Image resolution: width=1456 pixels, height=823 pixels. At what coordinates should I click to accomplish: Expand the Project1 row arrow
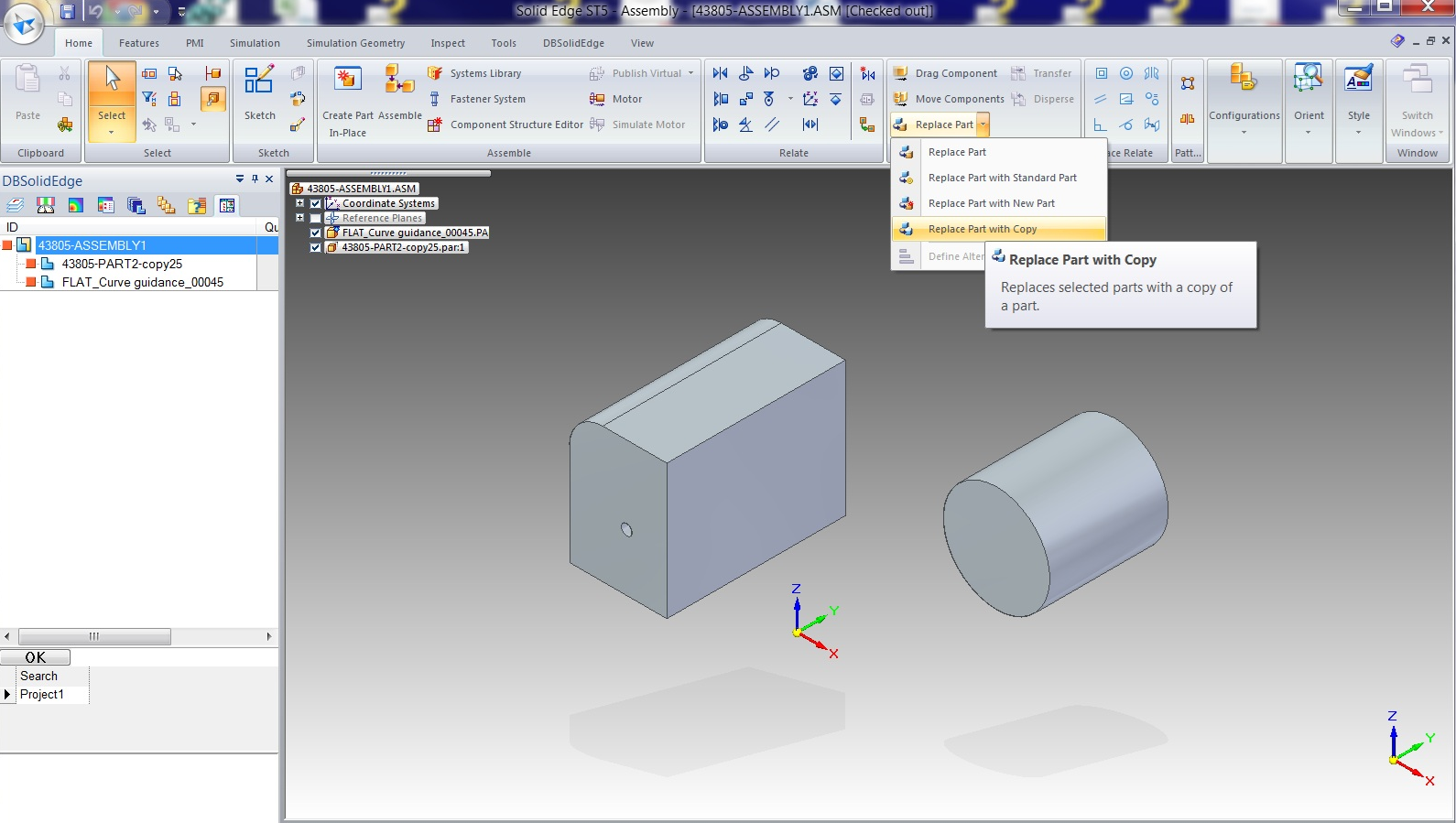(7, 695)
